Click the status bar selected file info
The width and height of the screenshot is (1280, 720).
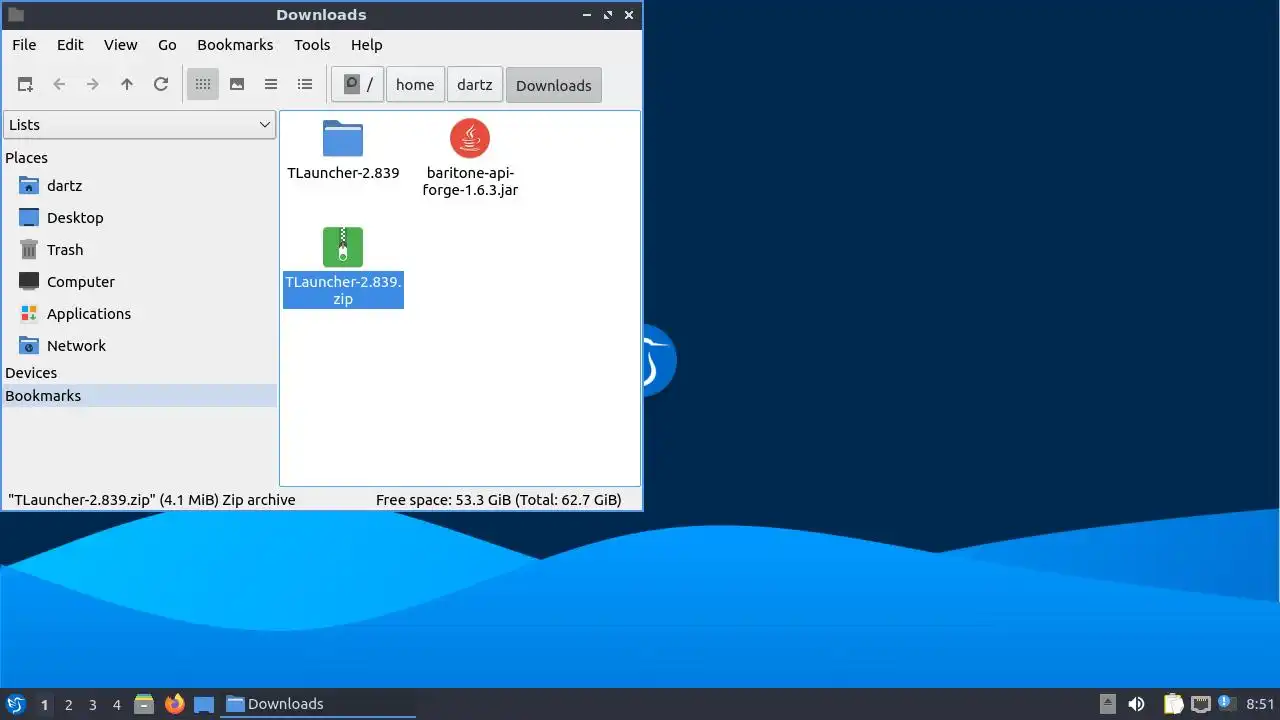(x=152, y=500)
